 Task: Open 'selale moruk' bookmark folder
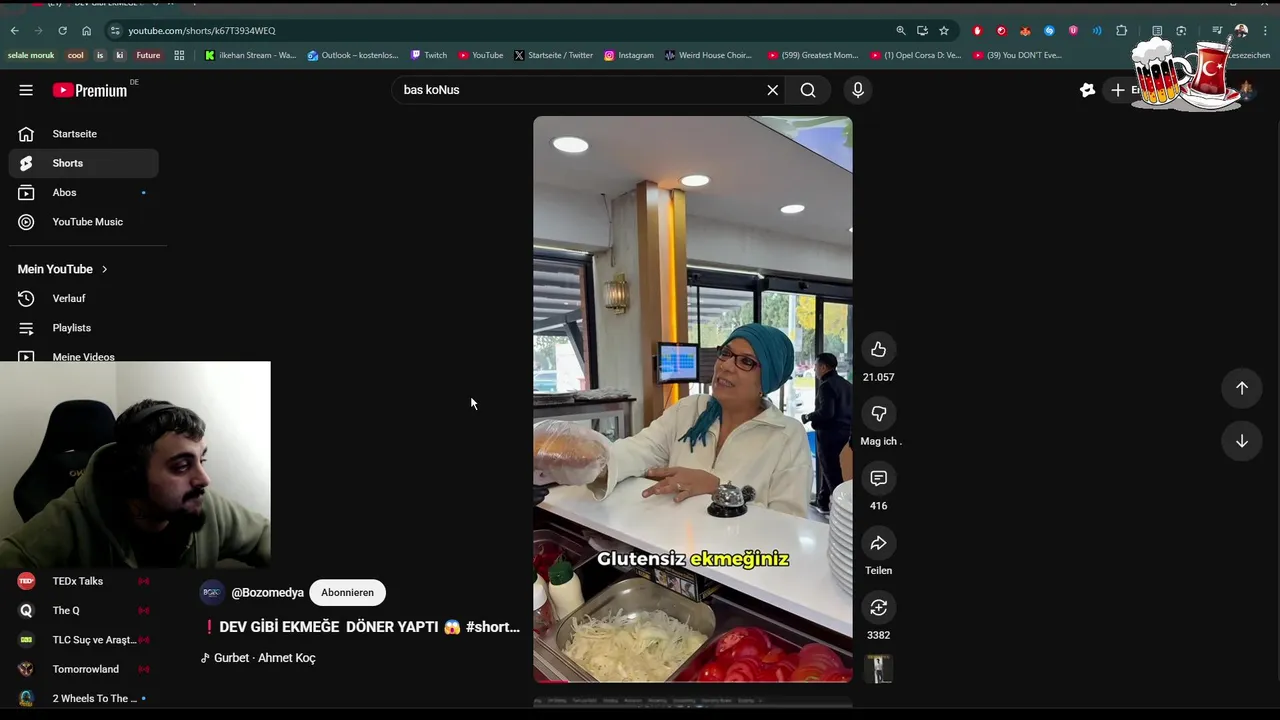[31, 56]
